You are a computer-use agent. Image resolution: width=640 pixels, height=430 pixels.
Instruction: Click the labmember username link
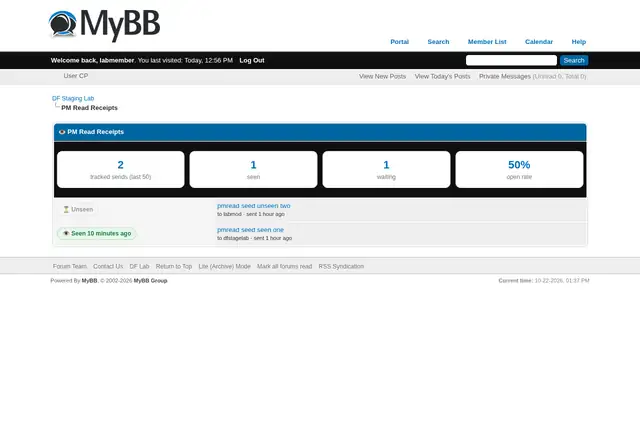(117, 60)
